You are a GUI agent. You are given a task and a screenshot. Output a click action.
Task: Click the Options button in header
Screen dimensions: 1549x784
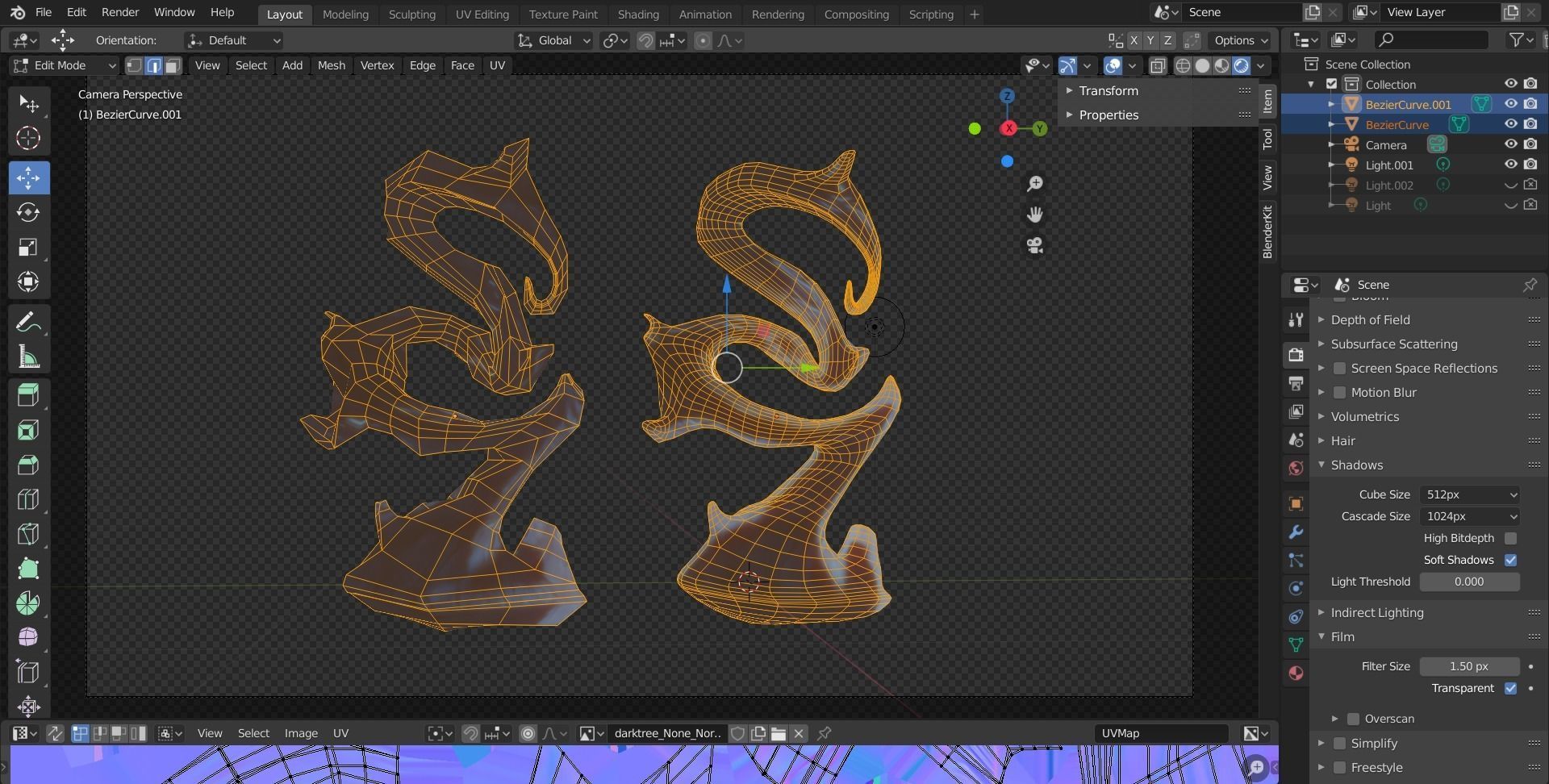click(x=1241, y=40)
